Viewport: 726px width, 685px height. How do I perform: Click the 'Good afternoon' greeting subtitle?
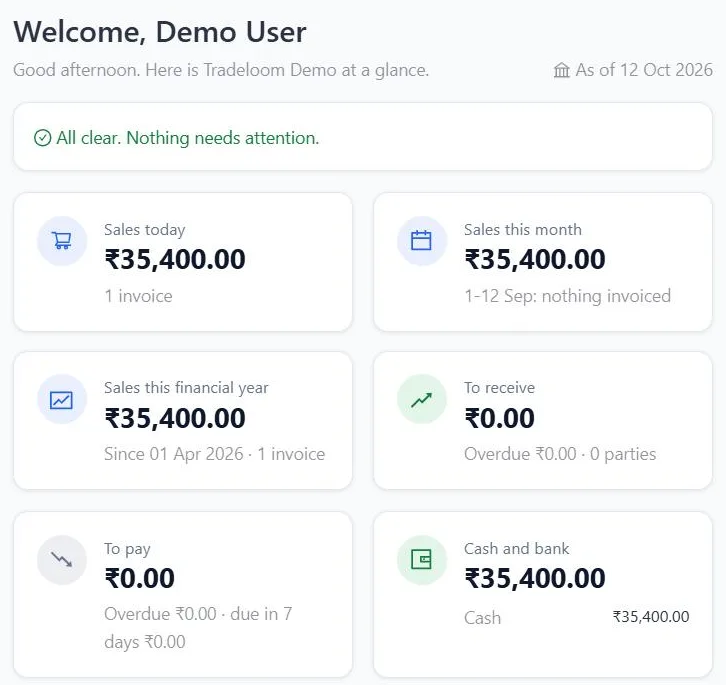tap(221, 70)
